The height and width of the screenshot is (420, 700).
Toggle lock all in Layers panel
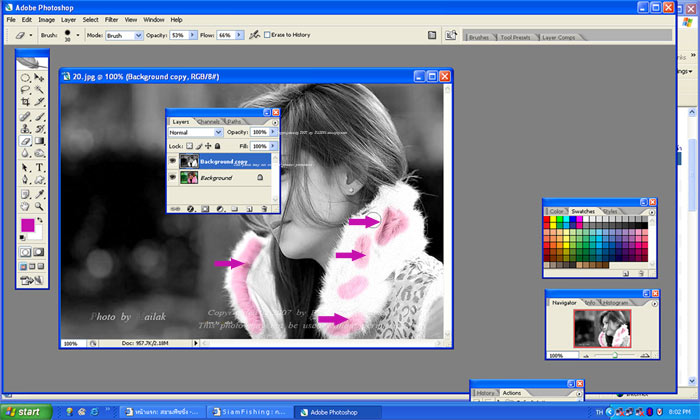click(217, 146)
